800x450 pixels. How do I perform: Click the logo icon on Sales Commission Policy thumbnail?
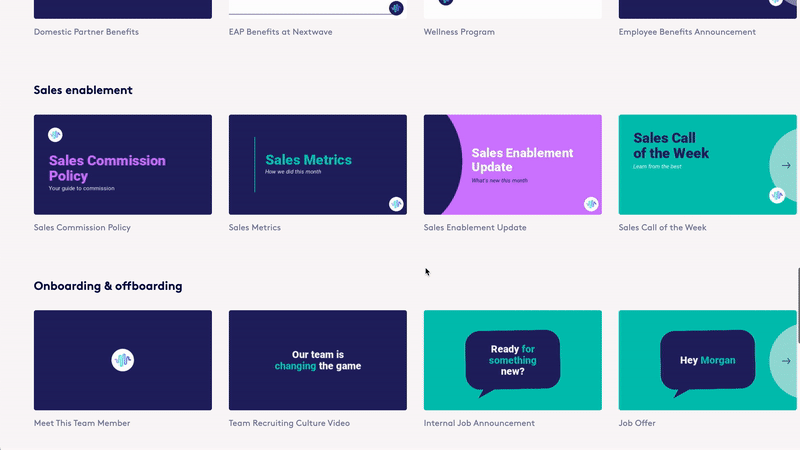tap(55, 135)
